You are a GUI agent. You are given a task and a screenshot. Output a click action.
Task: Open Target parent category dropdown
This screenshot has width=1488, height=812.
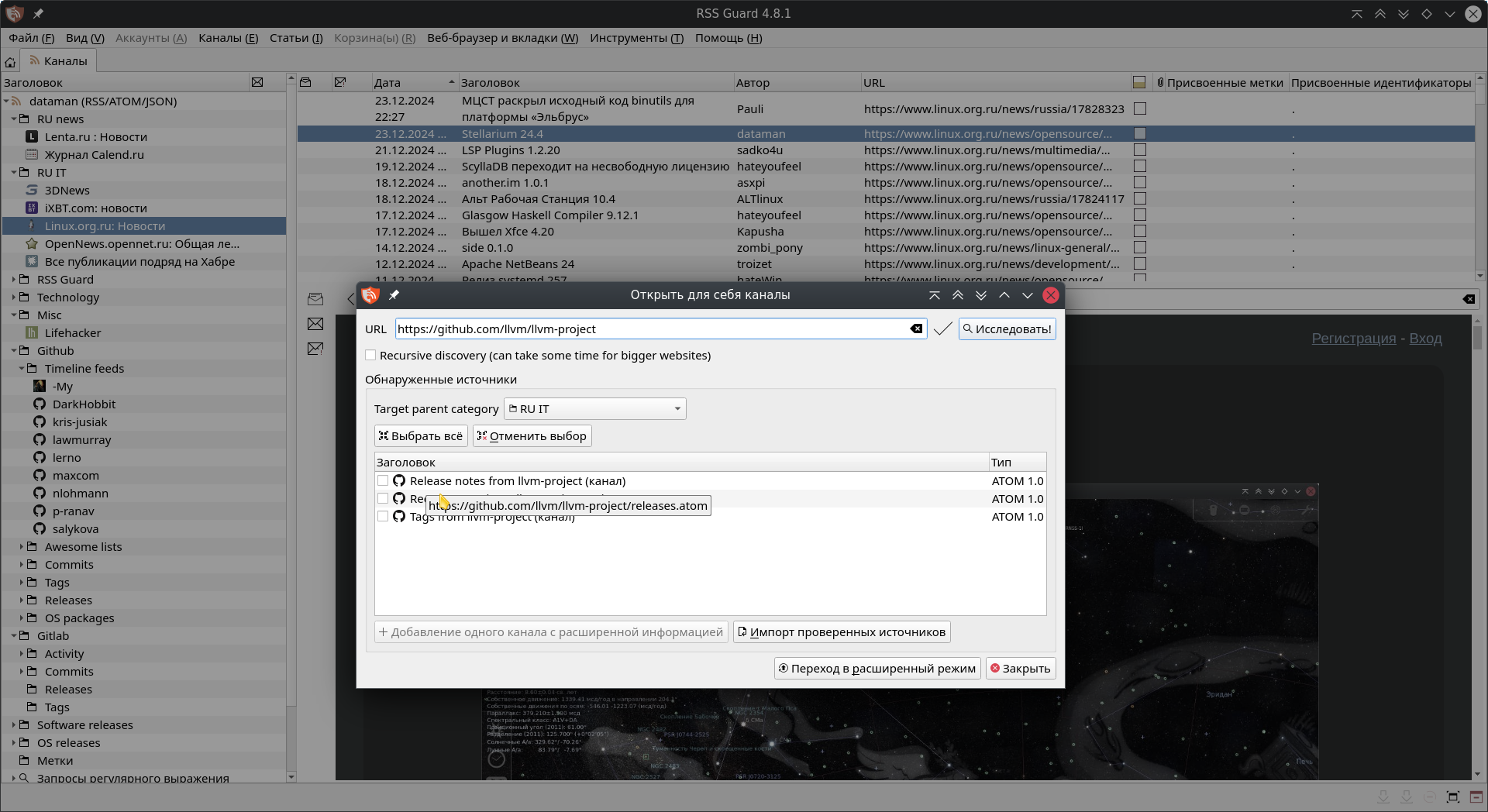(594, 409)
